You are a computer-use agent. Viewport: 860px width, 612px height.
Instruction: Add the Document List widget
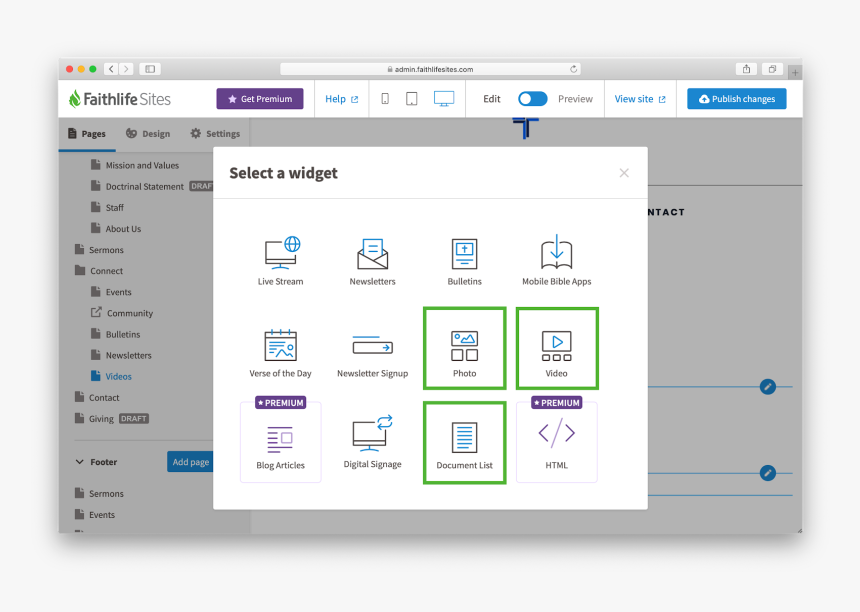click(x=465, y=442)
